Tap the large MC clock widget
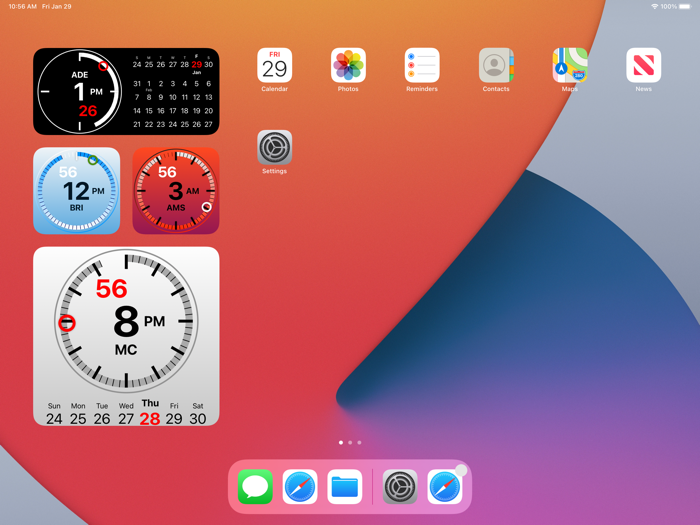 pos(126,336)
